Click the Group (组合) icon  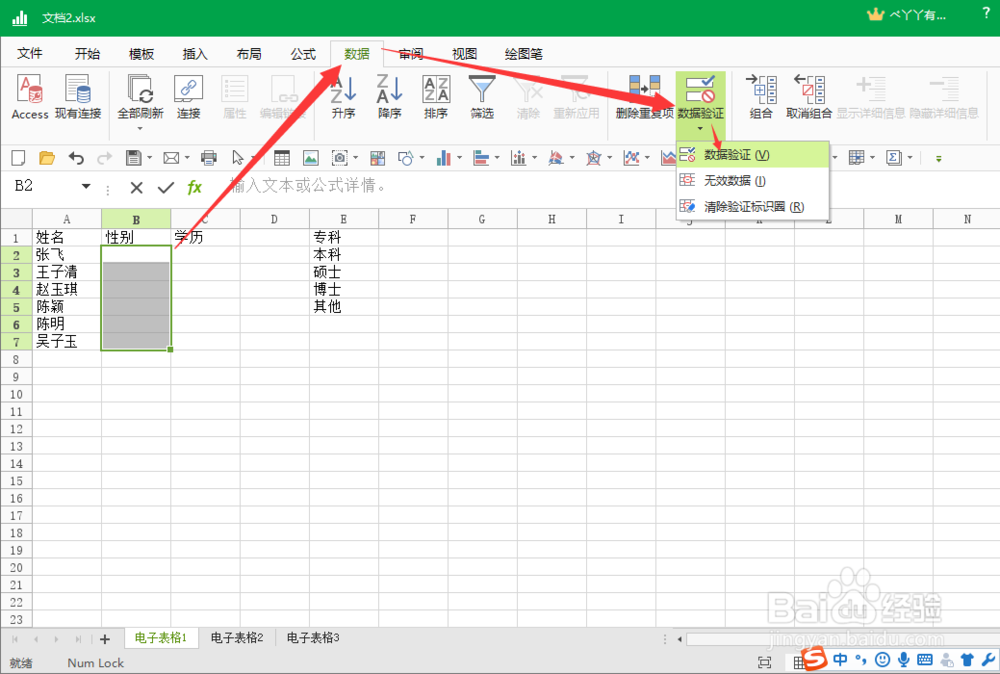coord(761,89)
